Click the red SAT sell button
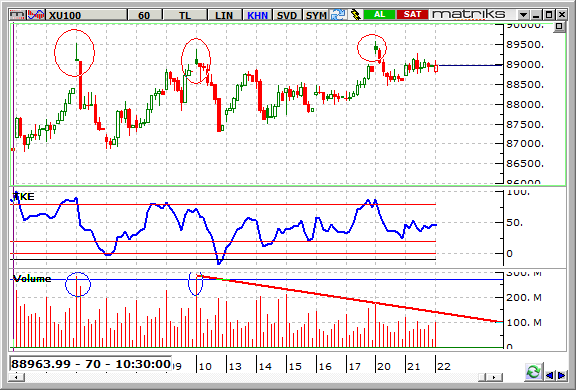576x390 pixels. (412, 15)
